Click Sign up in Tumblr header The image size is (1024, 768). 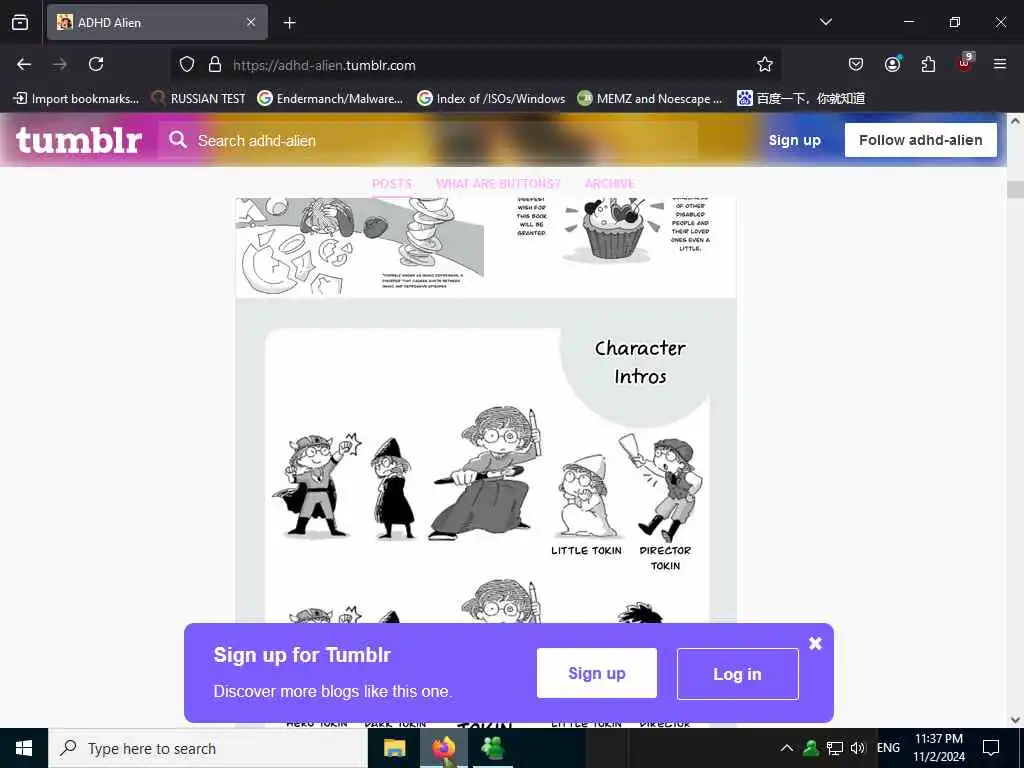coord(794,140)
